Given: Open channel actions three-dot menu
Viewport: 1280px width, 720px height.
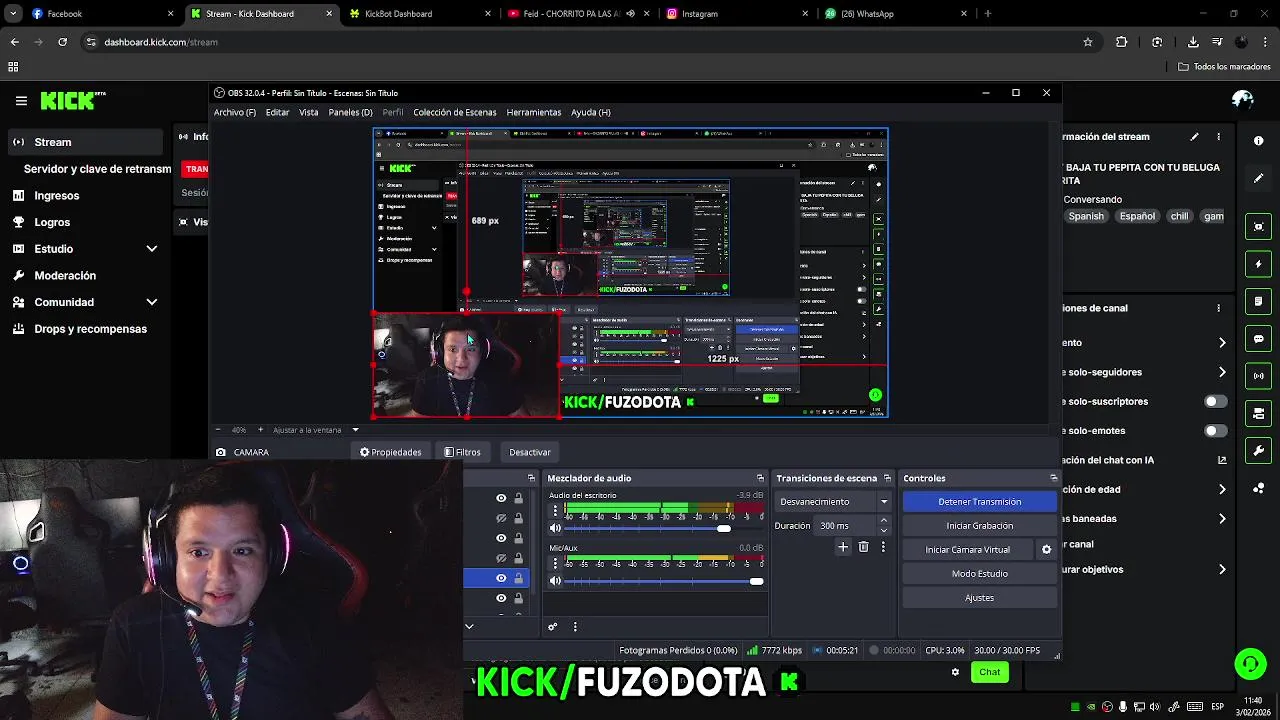Looking at the screenshot, I should (x=1218, y=308).
